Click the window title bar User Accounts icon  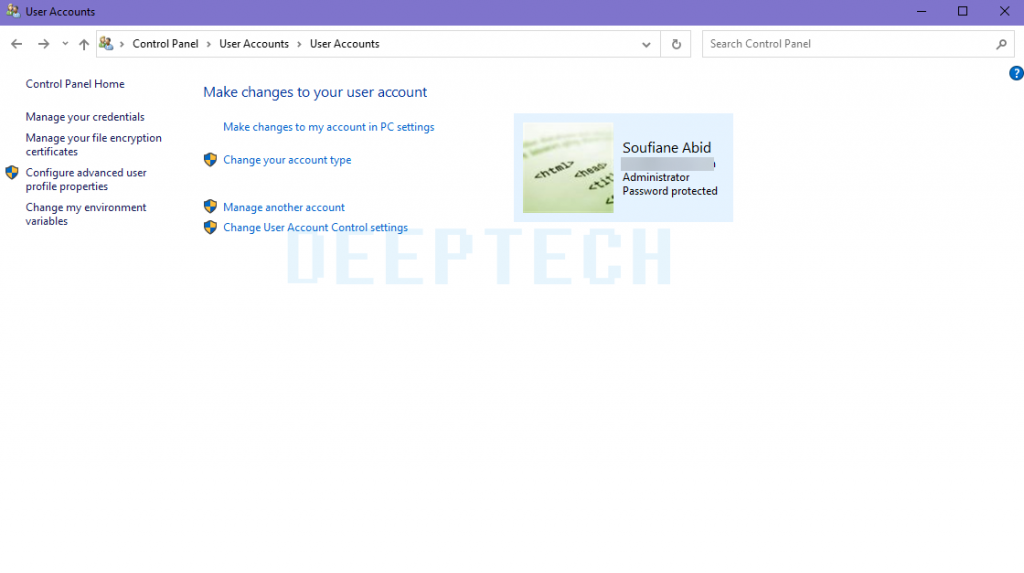[x=12, y=11]
